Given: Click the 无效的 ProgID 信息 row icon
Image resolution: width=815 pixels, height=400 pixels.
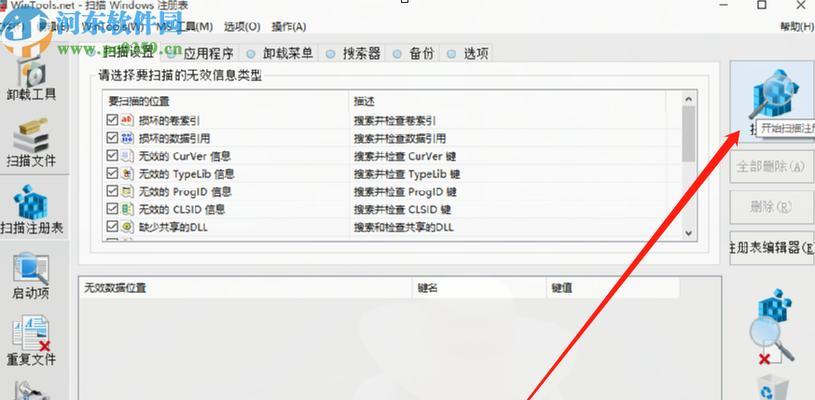Looking at the screenshot, I should click(127, 191).
